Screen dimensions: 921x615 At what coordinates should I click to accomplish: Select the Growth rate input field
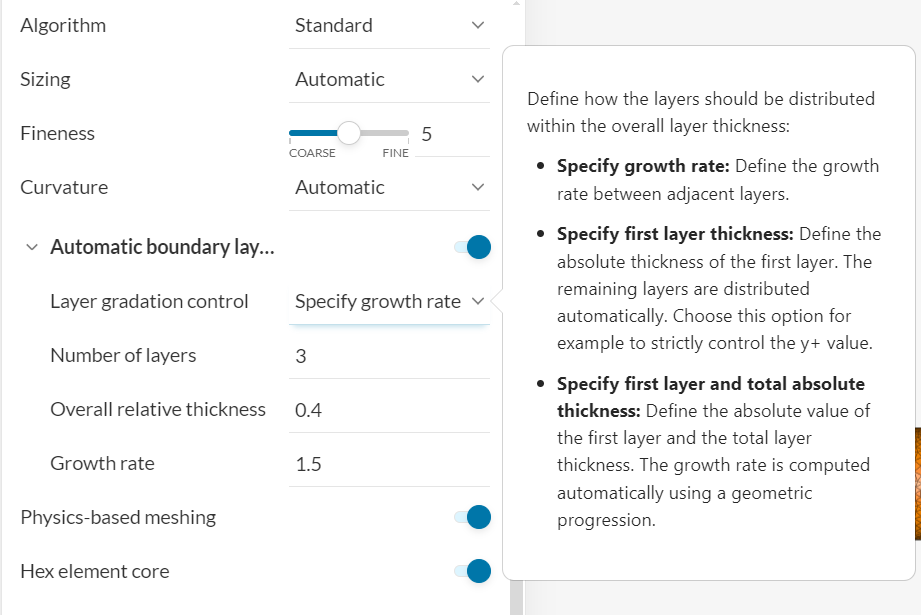389,464
